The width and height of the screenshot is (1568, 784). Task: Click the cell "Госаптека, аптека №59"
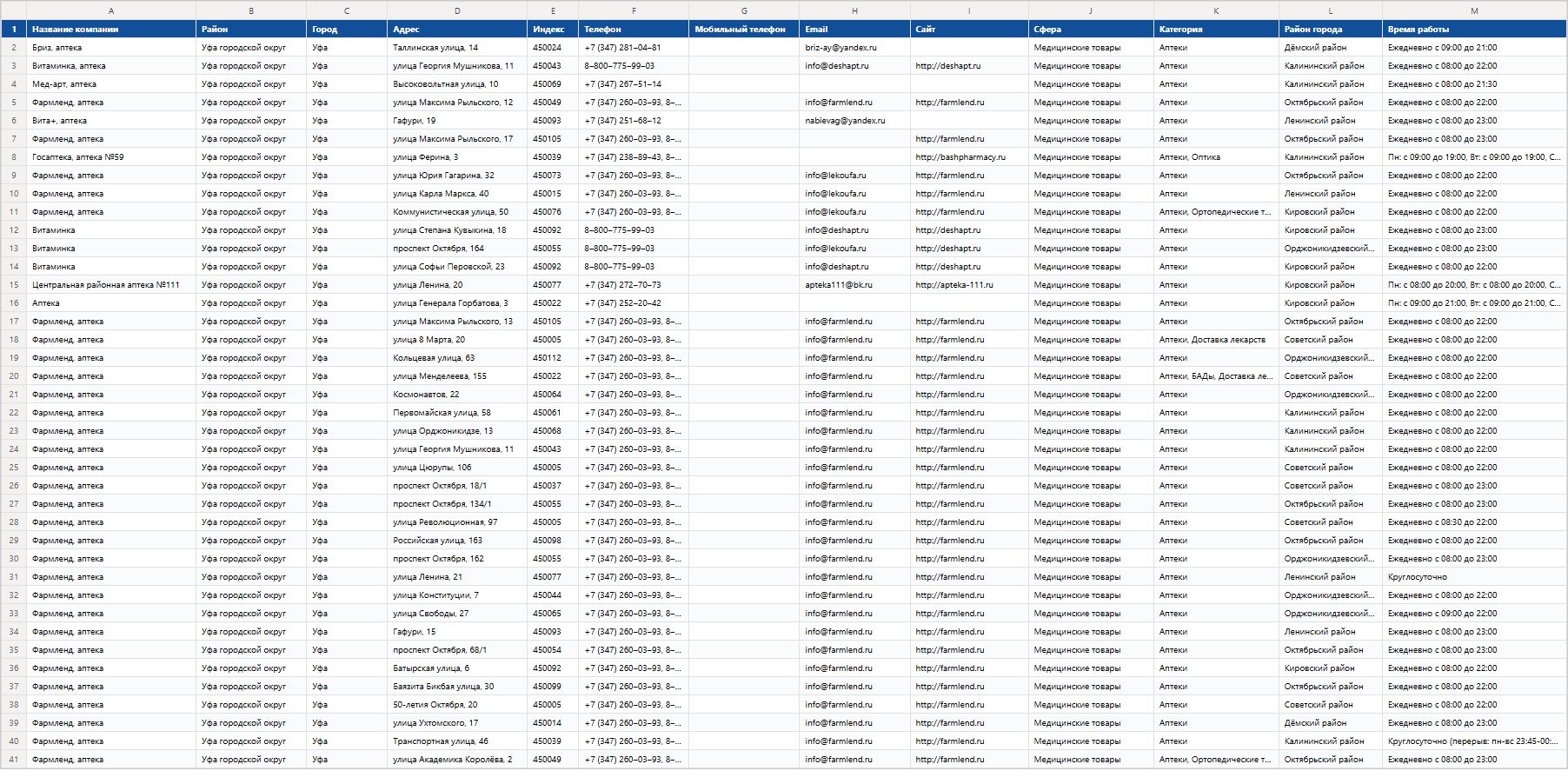click(x=111, y=157)
